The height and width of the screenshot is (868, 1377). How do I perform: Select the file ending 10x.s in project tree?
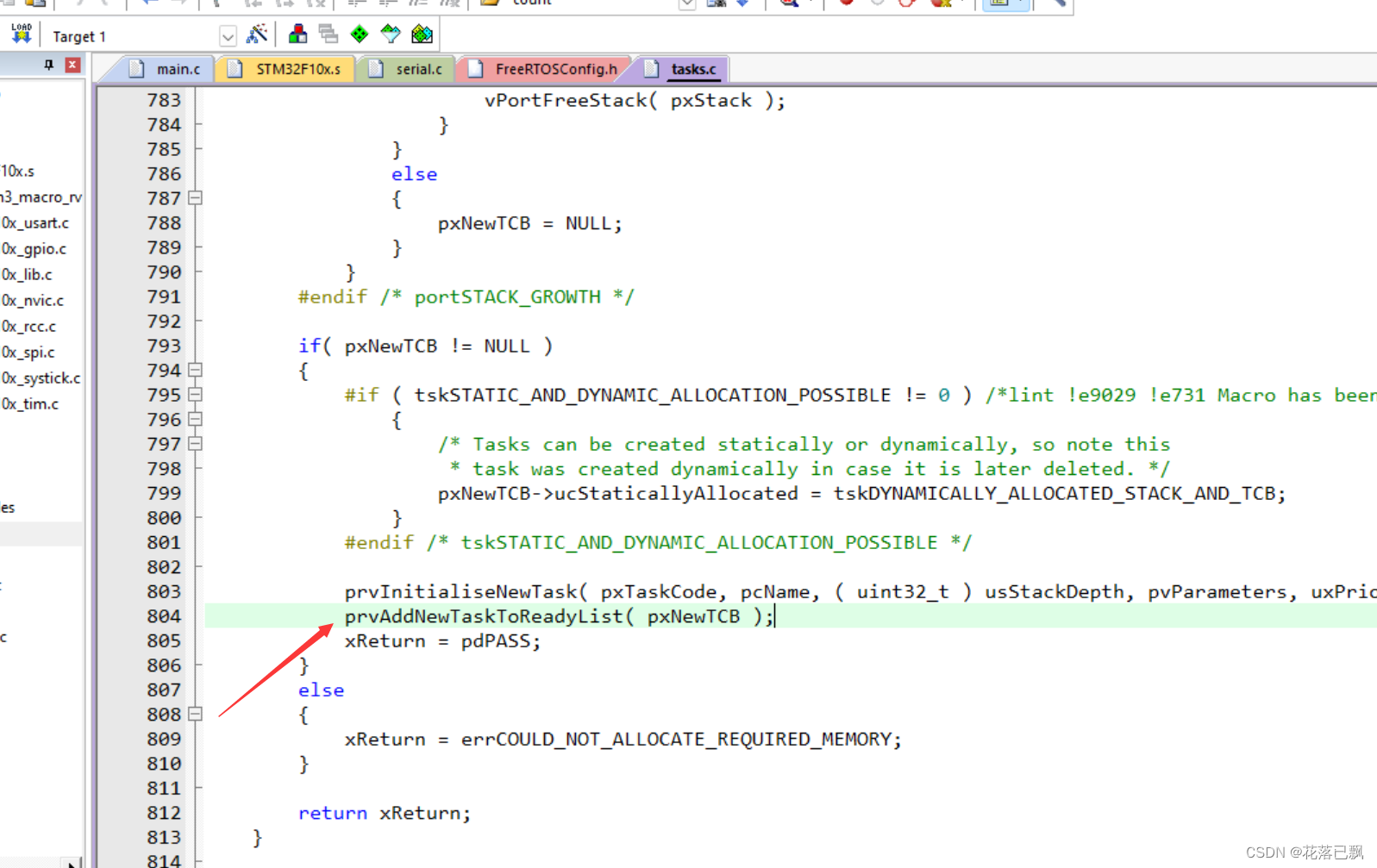18,172
